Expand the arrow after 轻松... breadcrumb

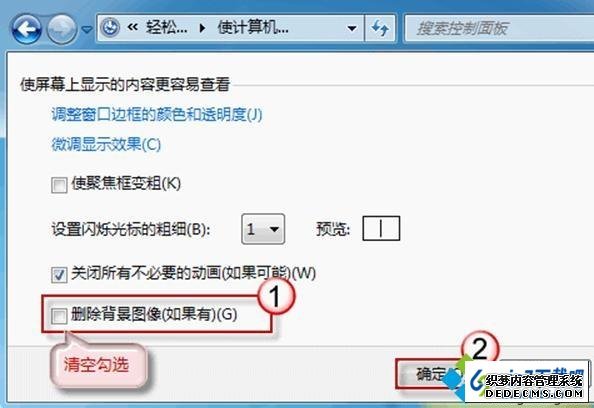202,28
